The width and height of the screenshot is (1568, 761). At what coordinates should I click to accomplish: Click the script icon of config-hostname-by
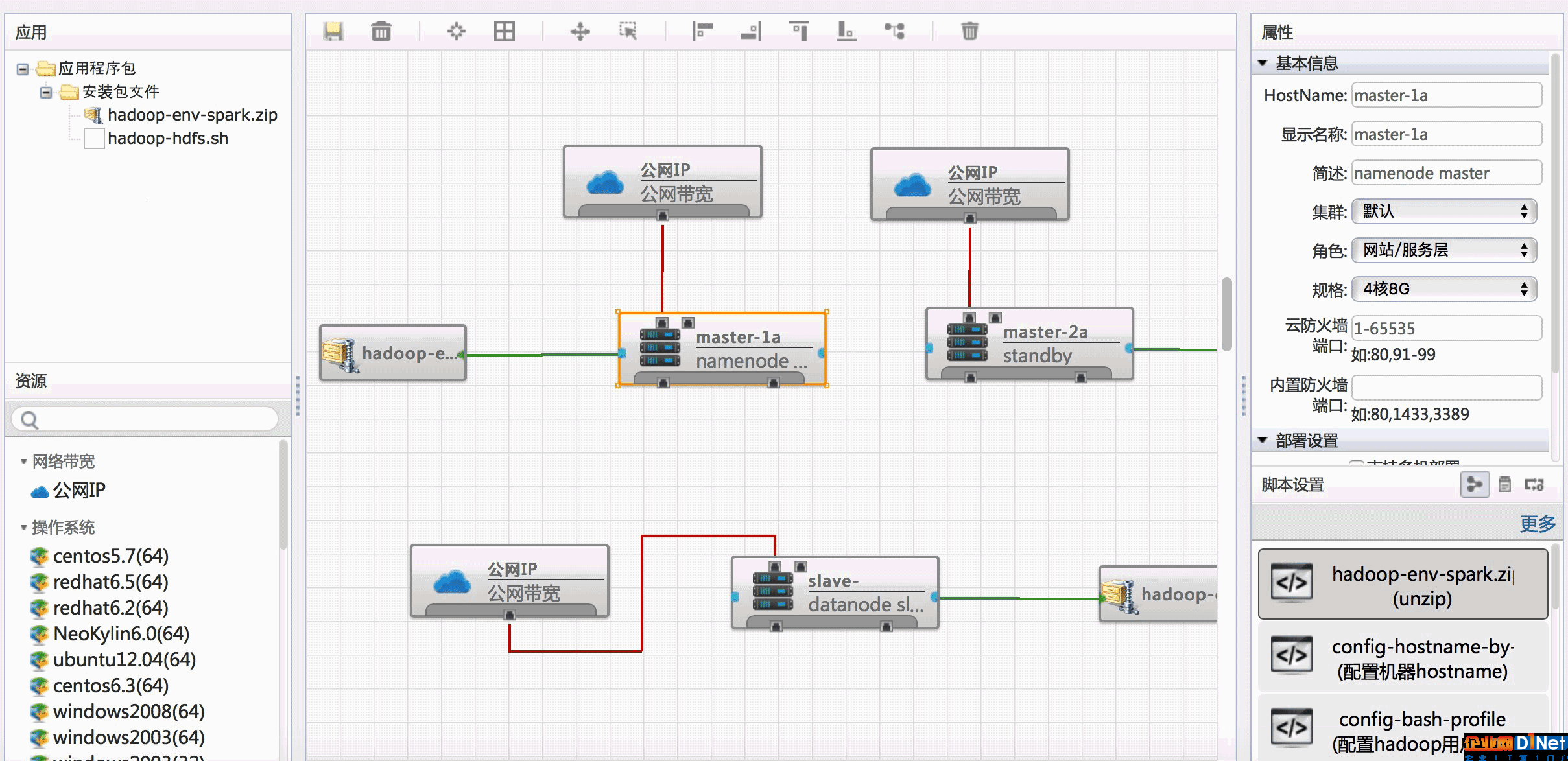click(x=1291, y=656)
